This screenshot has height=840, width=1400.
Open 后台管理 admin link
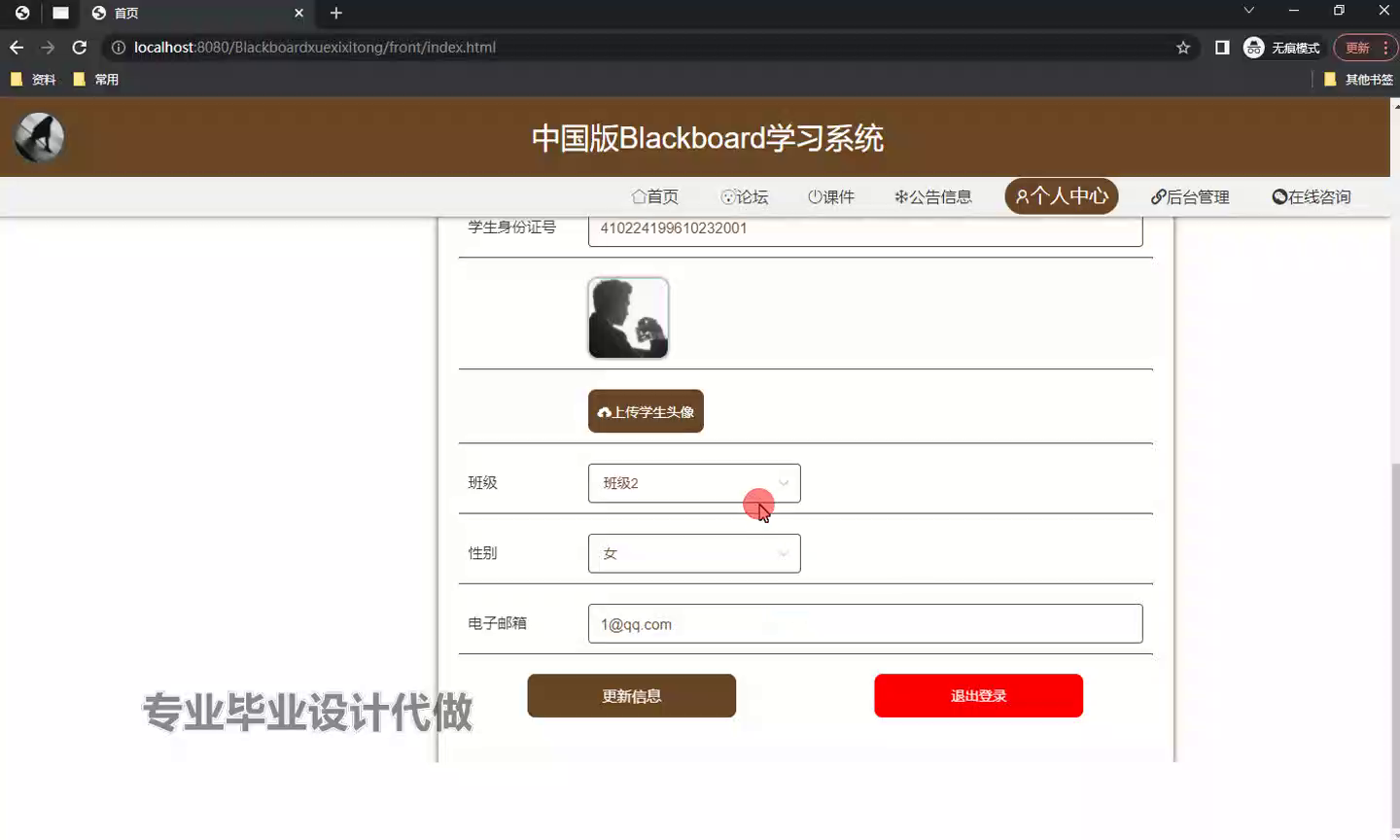[1190, 196]
